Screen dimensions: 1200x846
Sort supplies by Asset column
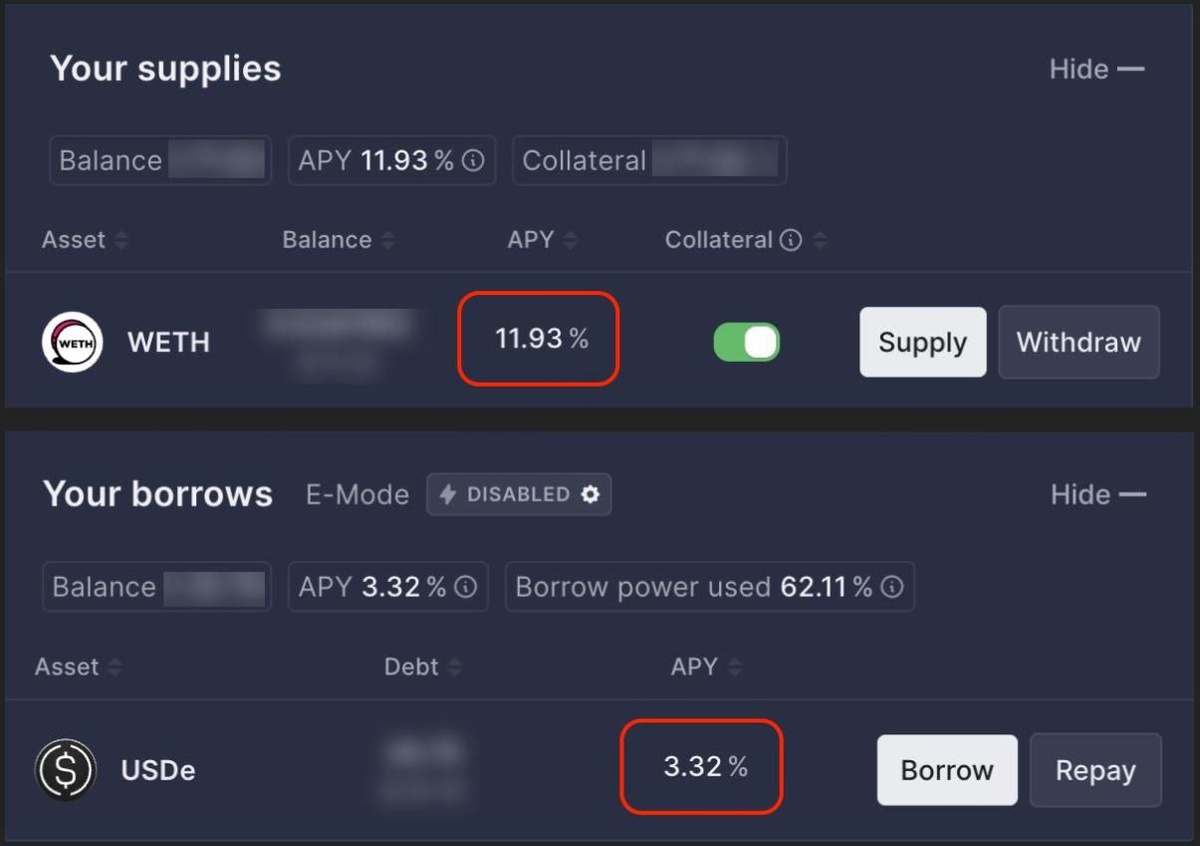(x=121, y=240)
